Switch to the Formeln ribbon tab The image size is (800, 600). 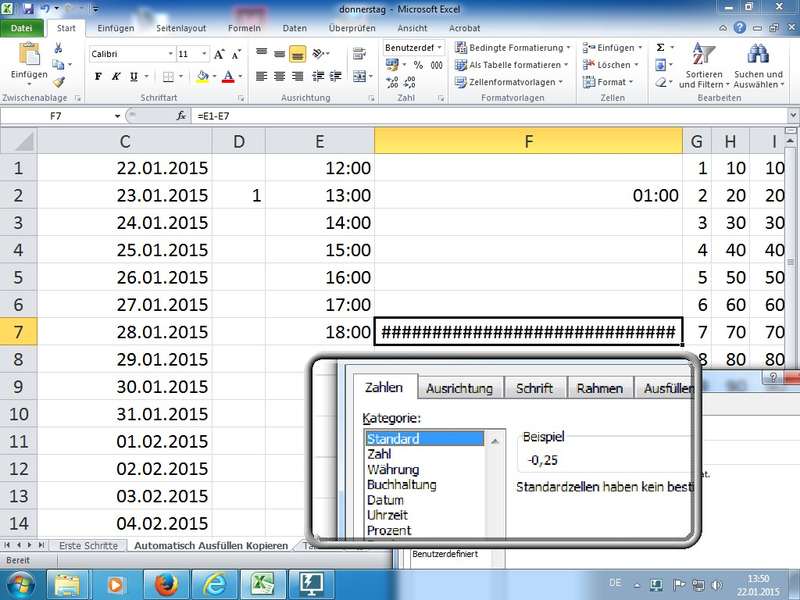click(x=244, y=28)
